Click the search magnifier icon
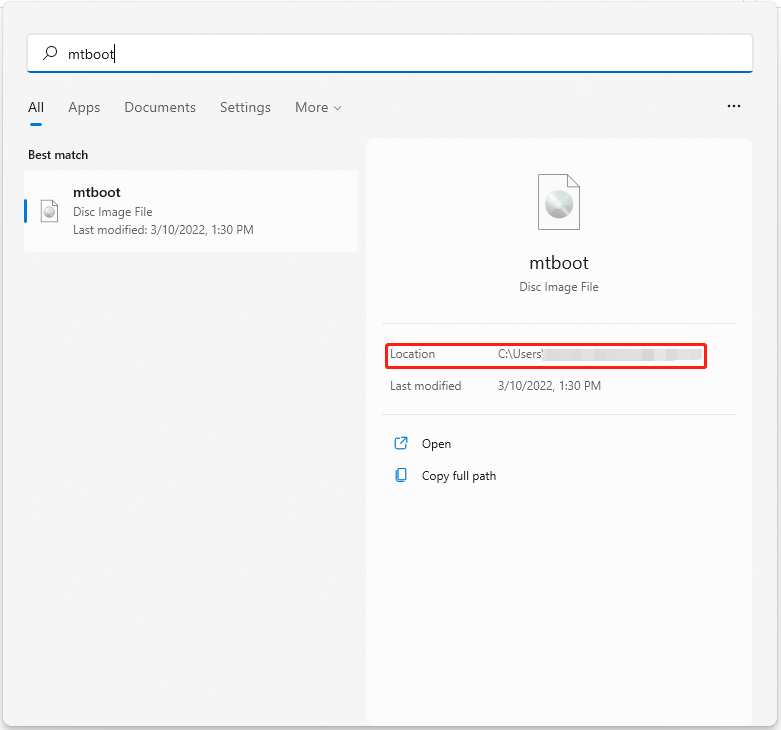 coord(50,53)
